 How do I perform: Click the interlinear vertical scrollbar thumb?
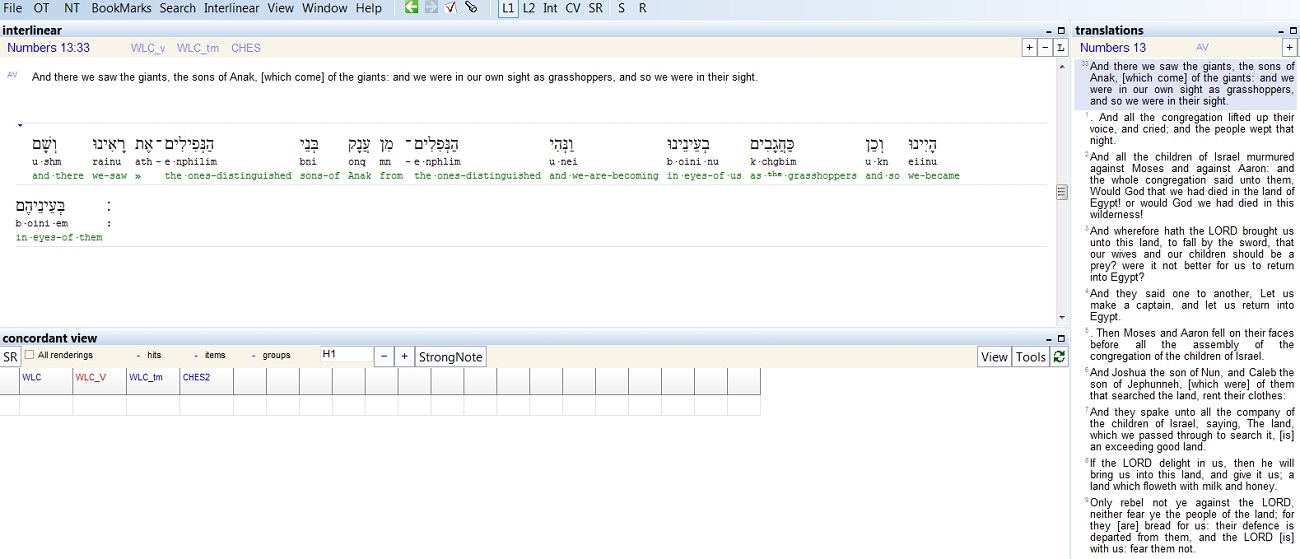(x=1061, y=192)
